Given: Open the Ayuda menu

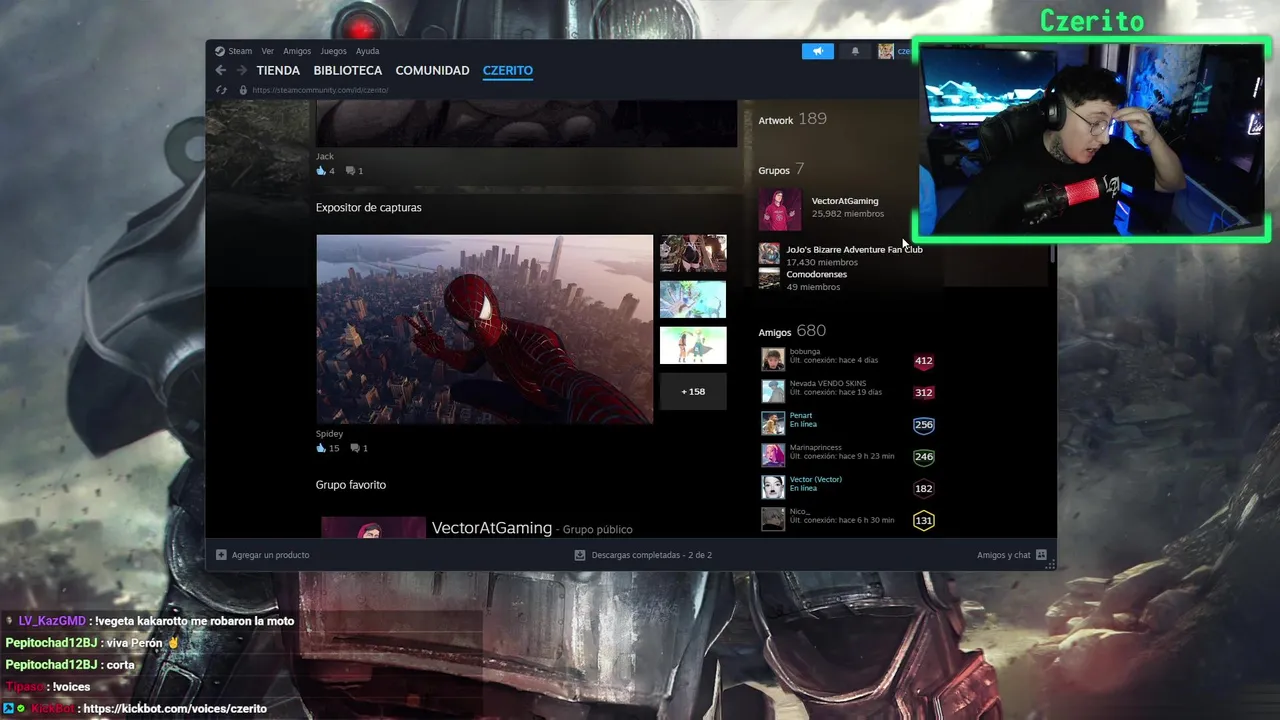Looking at the screenshot, I should 367,51.
